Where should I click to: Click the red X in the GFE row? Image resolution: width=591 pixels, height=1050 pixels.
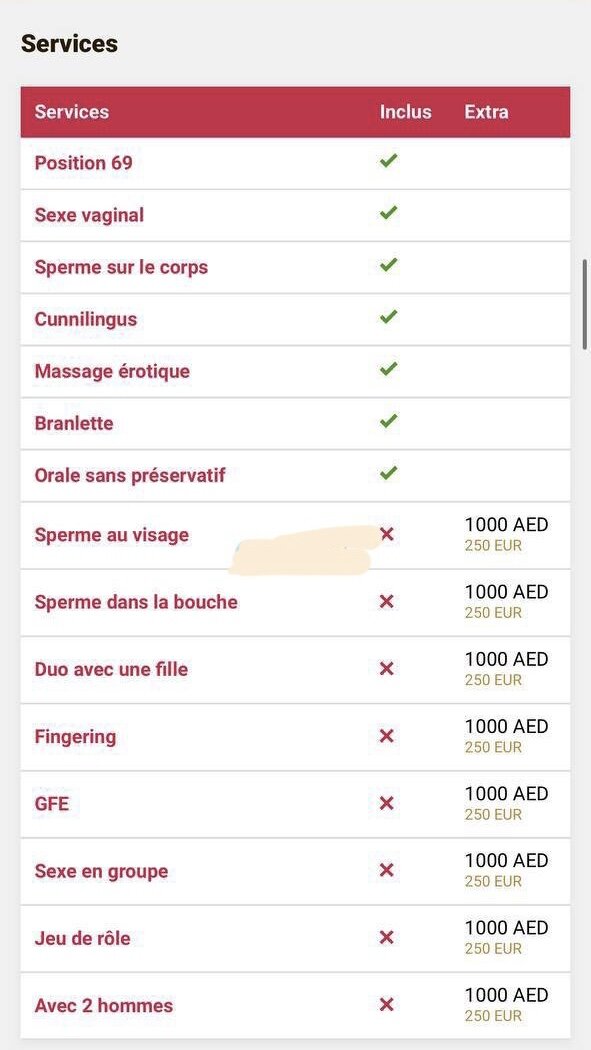point(386,803)
